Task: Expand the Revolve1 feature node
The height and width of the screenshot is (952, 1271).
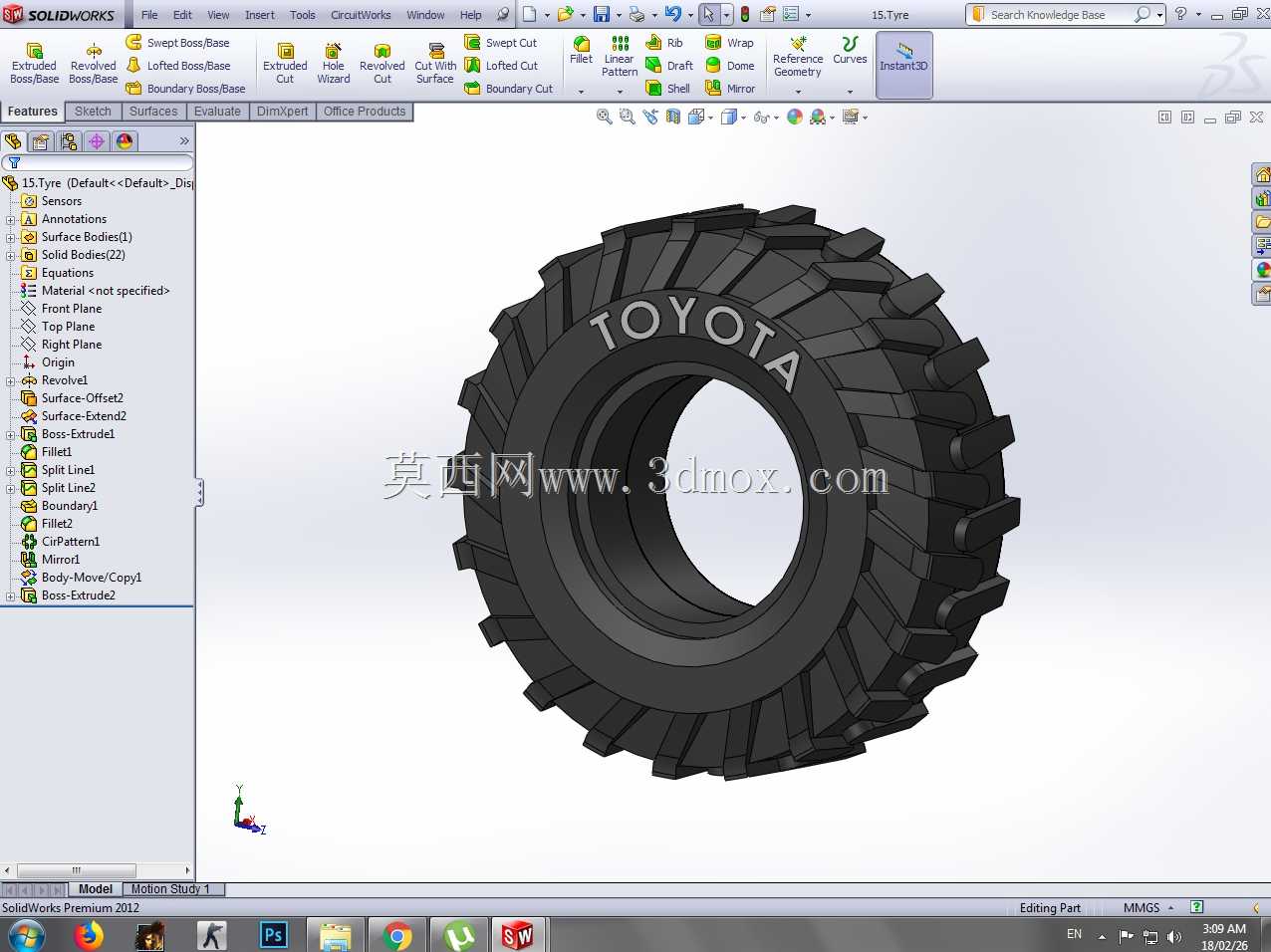Action: point(11,380)
